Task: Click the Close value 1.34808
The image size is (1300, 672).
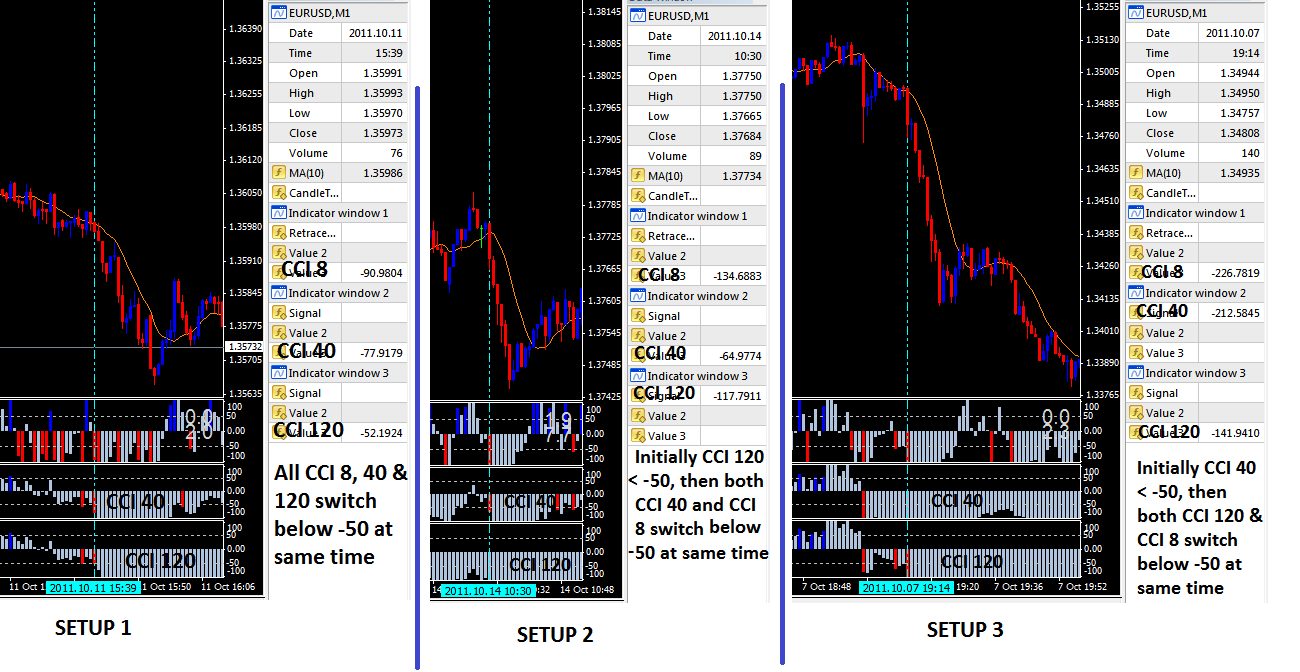Action: click(1240, 133)
